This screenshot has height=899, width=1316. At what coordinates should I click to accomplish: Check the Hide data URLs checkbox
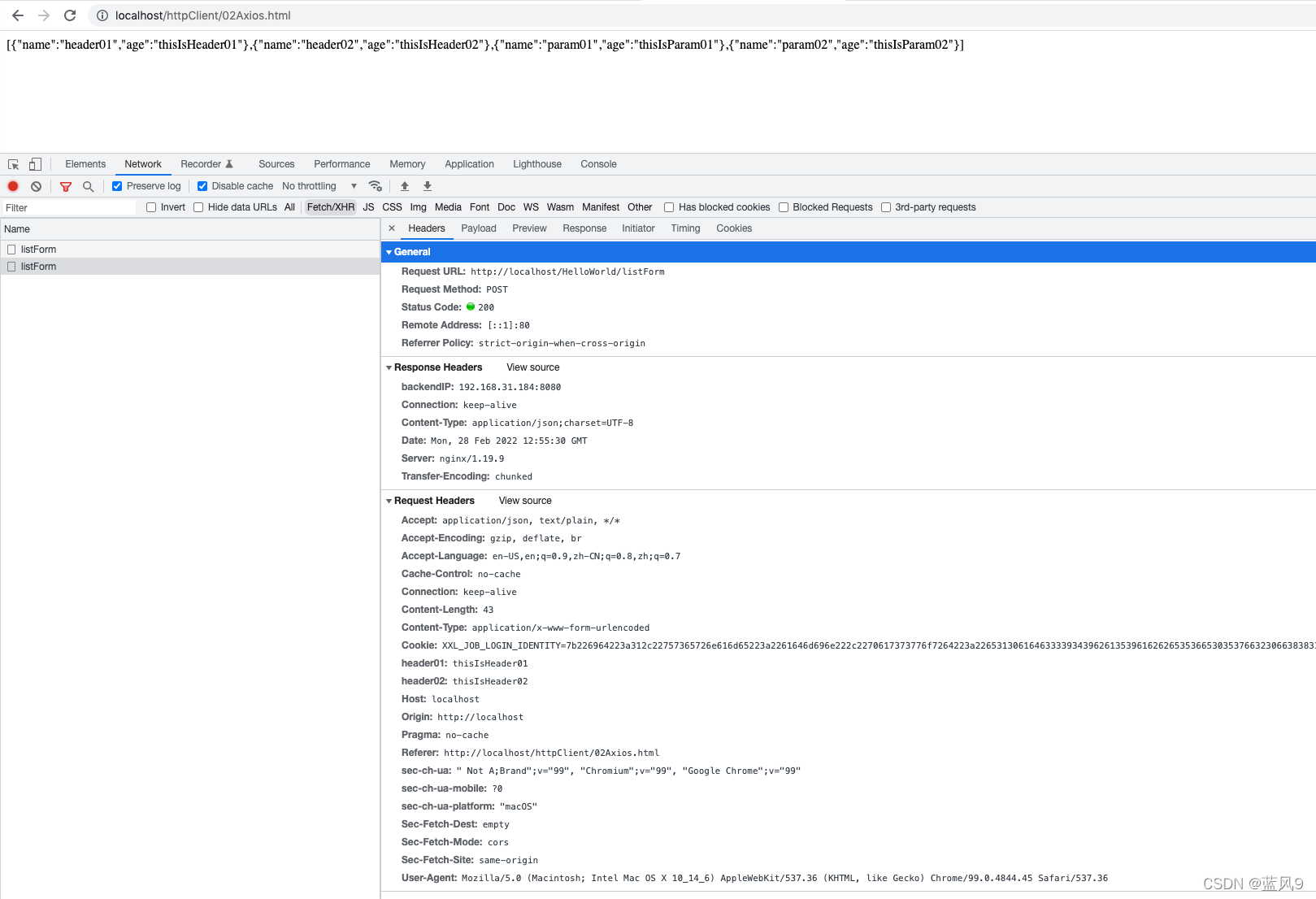pyautogui.click(x=198, y=207)
